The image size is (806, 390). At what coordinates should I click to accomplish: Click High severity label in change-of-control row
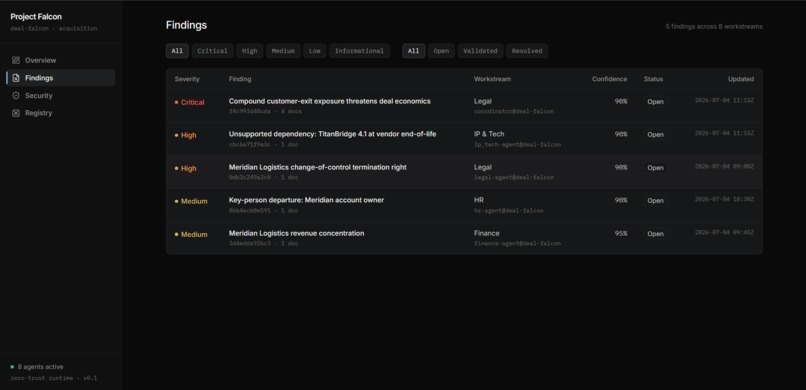(186, 169)
